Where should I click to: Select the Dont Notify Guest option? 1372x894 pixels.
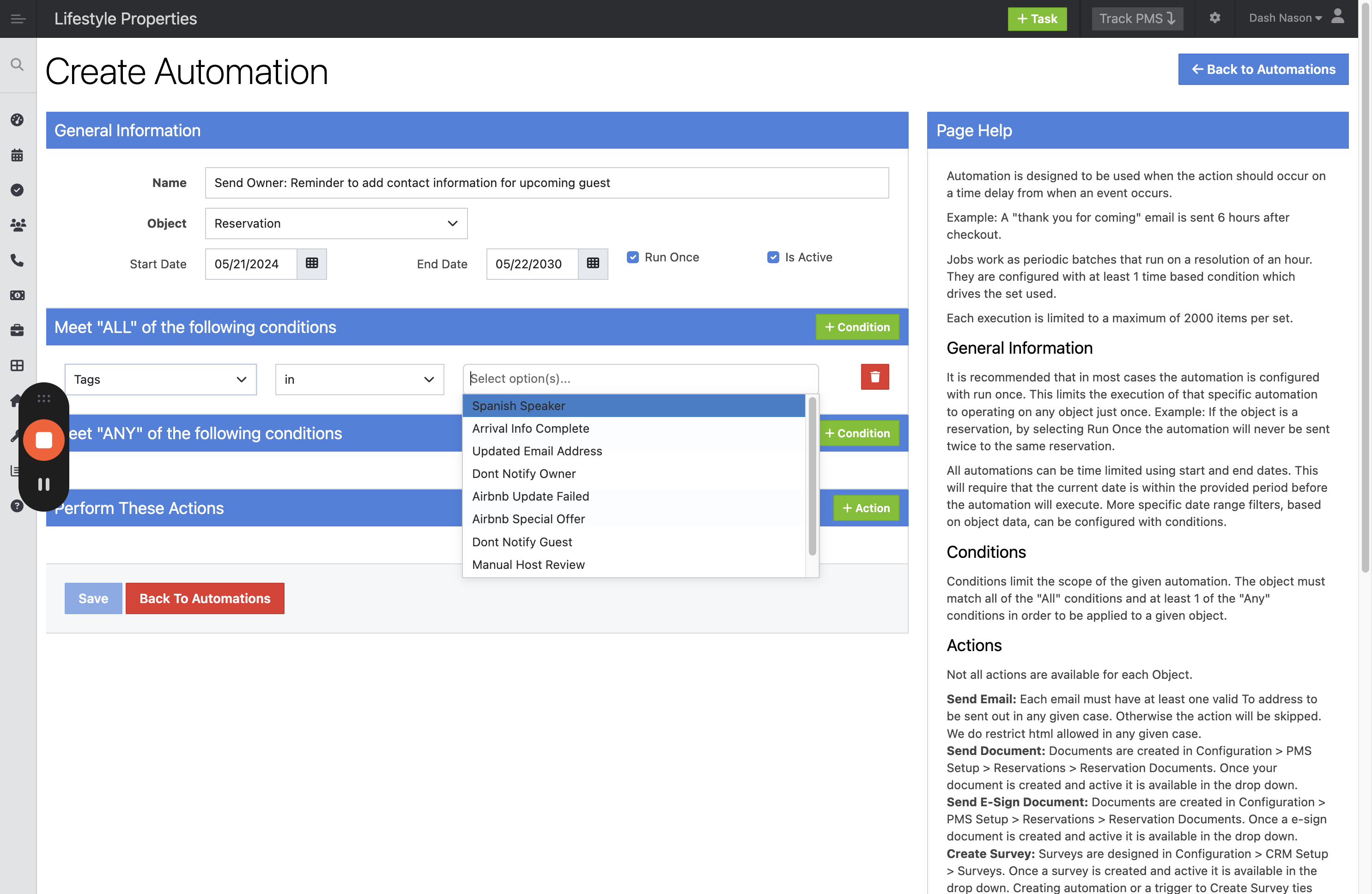coord(633,542)
